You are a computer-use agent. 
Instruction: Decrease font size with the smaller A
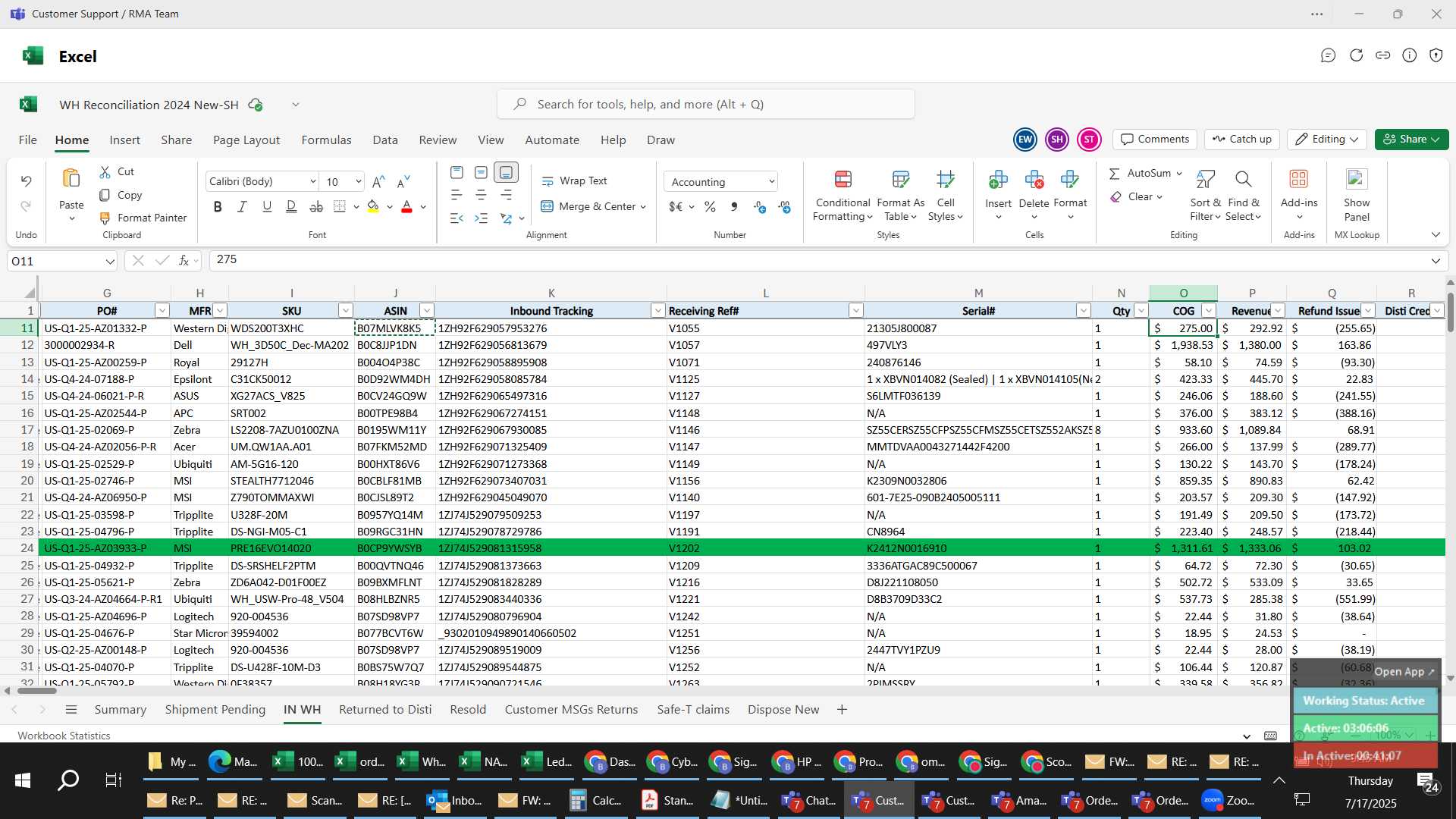[x=403, y=181]
